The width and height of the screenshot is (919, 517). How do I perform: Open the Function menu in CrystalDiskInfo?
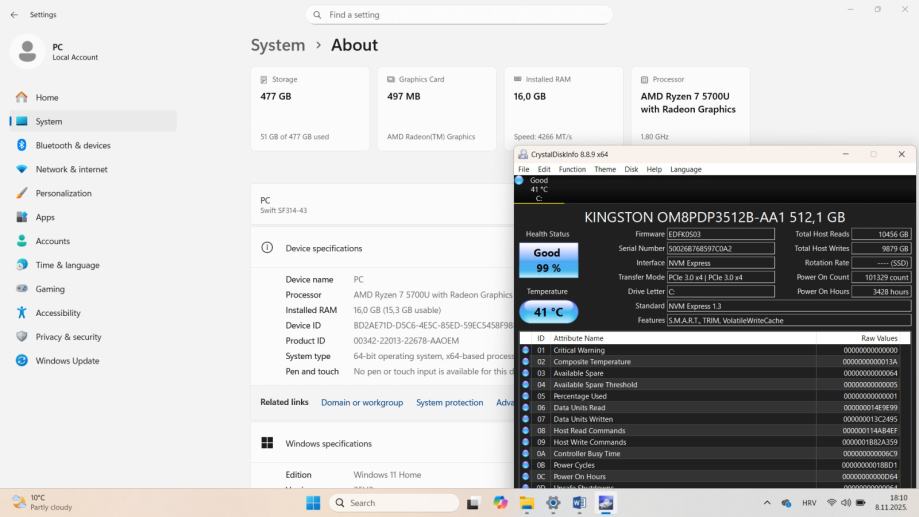[572, 169]
